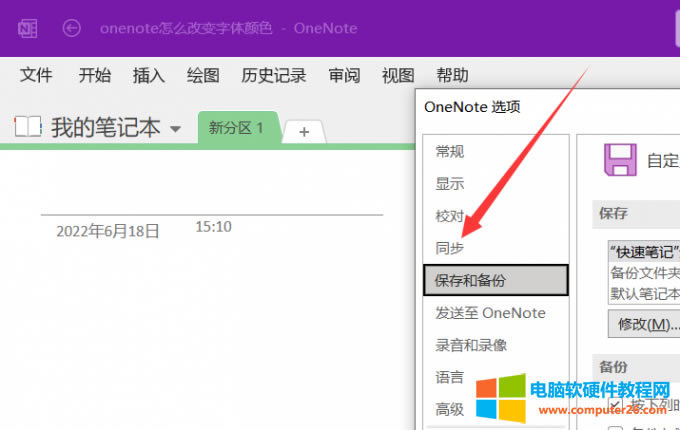
Task: Open the 帮助 ribbon tab
Action: [x=452, y=75]
